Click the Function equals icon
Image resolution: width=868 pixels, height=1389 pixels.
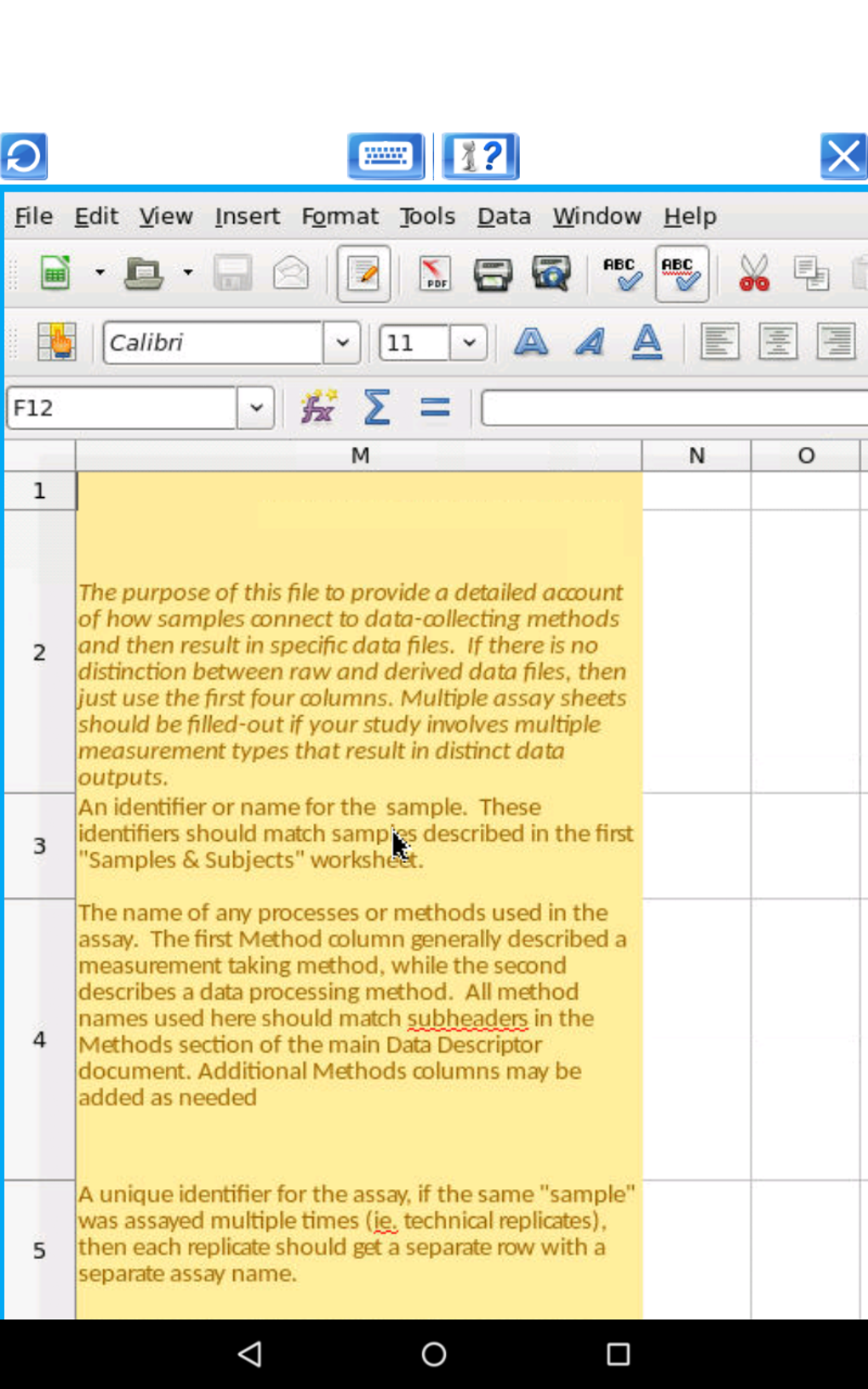[x=435, y=408]
